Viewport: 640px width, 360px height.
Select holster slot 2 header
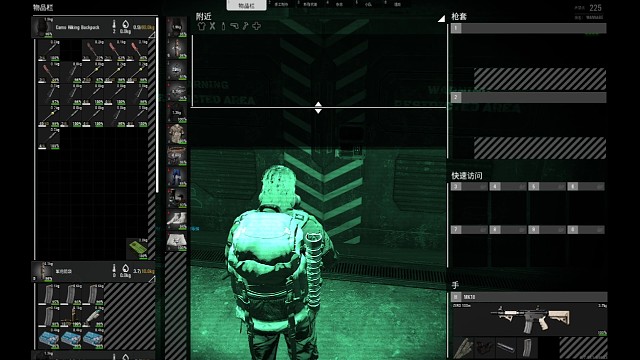[528, 97]
